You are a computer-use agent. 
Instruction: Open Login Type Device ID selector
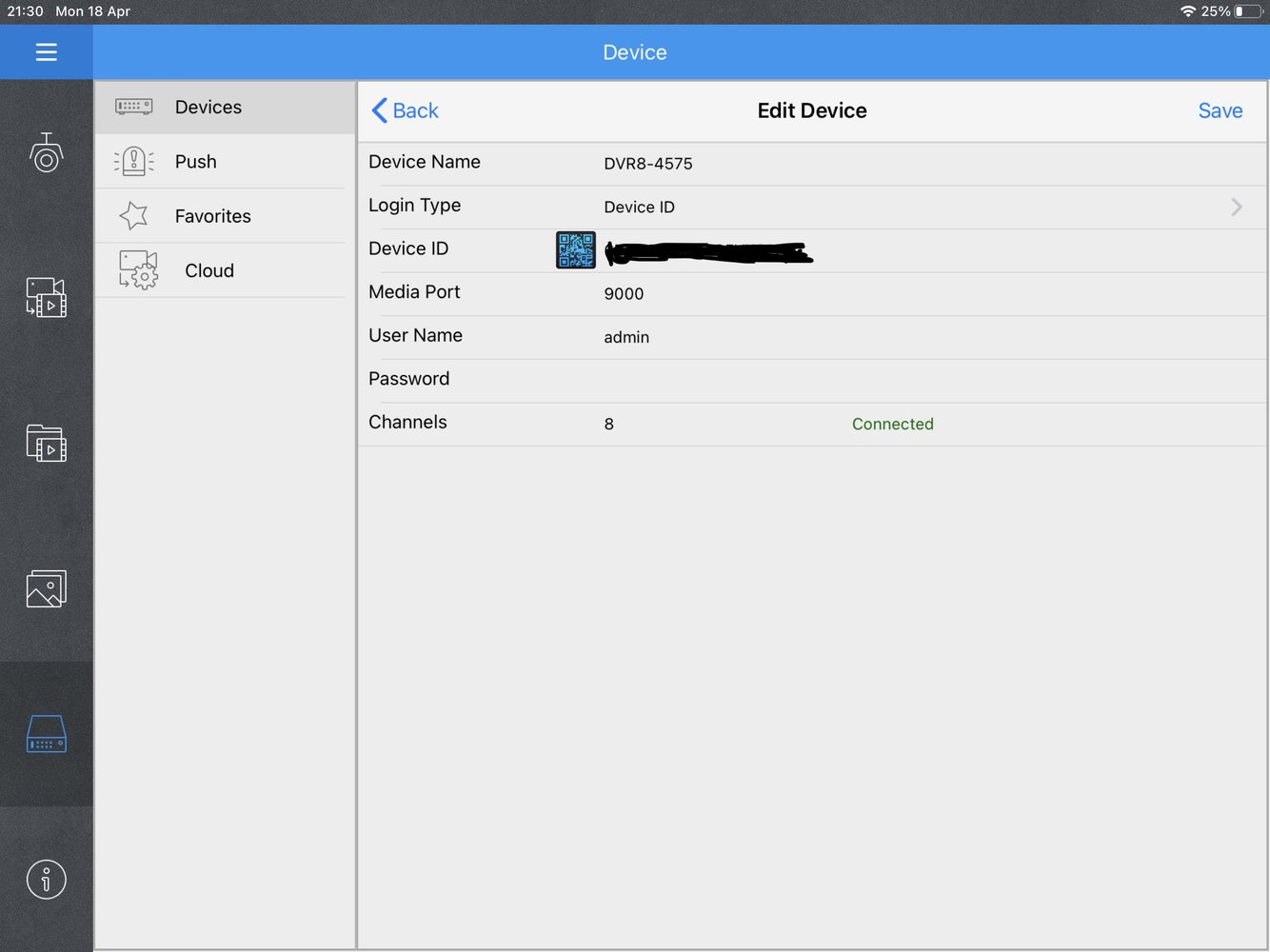639,208
